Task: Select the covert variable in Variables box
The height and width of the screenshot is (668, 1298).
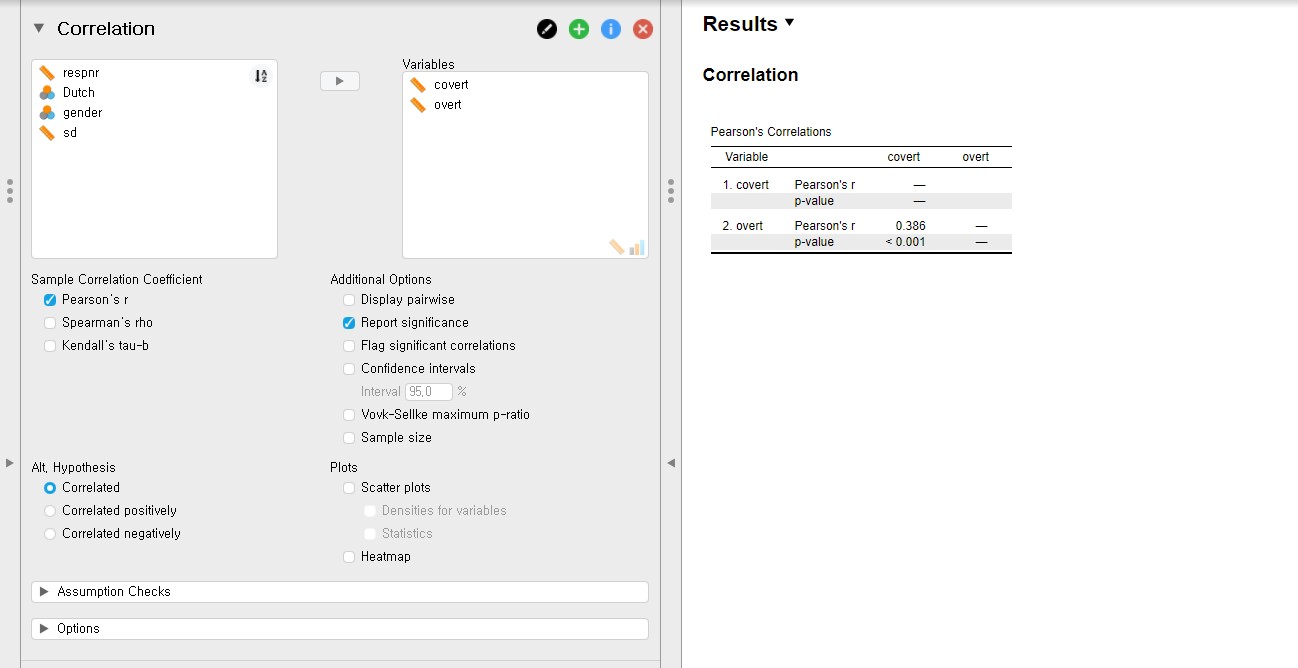Action: coord(450,85)
